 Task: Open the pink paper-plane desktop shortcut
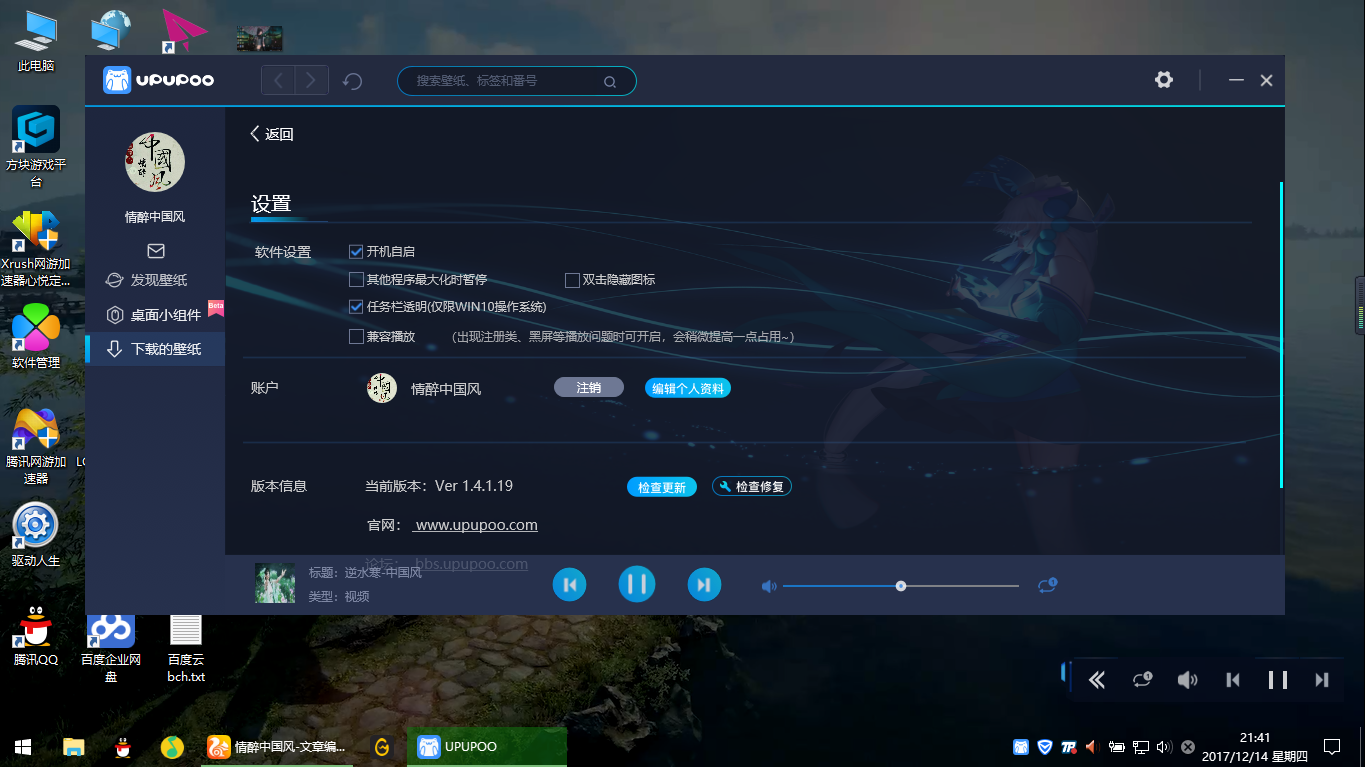[x=184, y=31]
